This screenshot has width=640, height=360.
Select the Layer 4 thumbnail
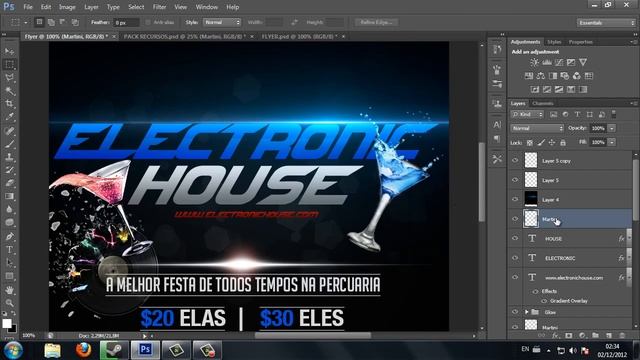coord(531,199)
